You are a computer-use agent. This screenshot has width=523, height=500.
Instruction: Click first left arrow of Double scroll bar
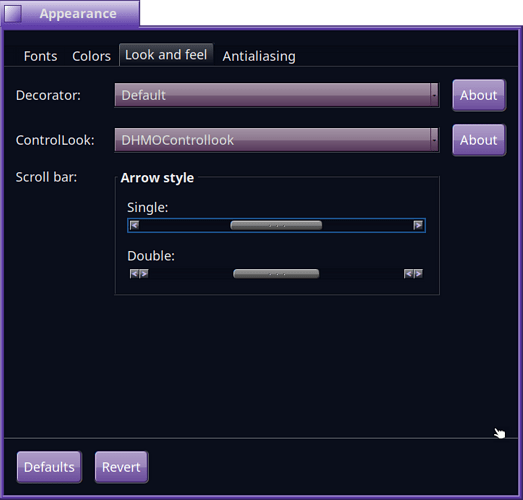(134, 274)
